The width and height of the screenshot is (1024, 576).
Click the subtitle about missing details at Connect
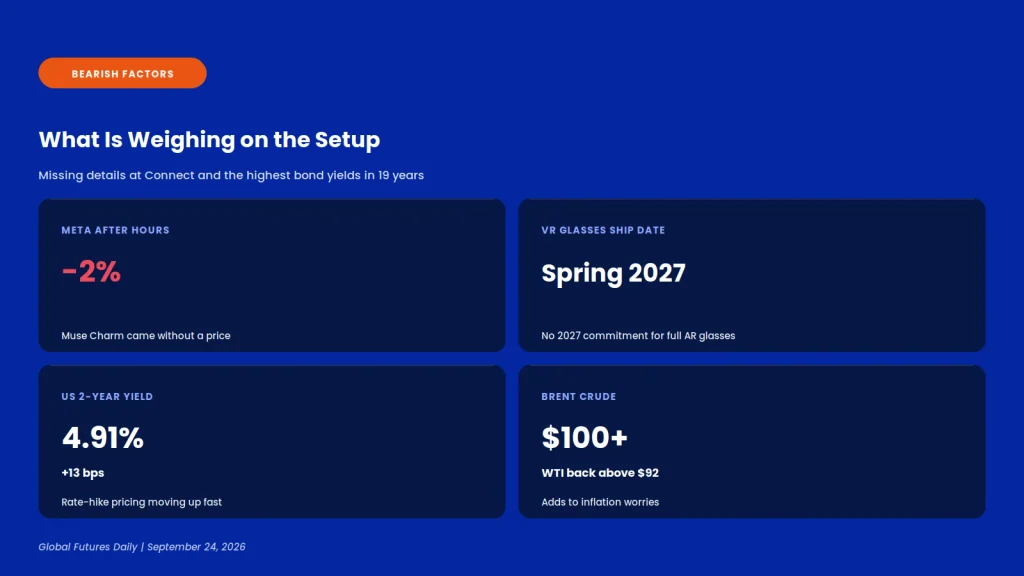click(231, 175)
